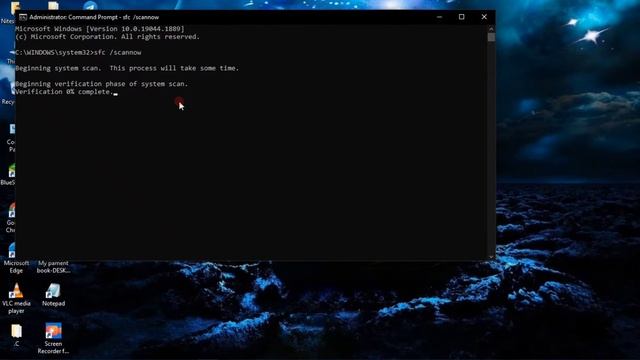
Task: Select the My parent book-DESK desktop item
Action: point(53,267)
